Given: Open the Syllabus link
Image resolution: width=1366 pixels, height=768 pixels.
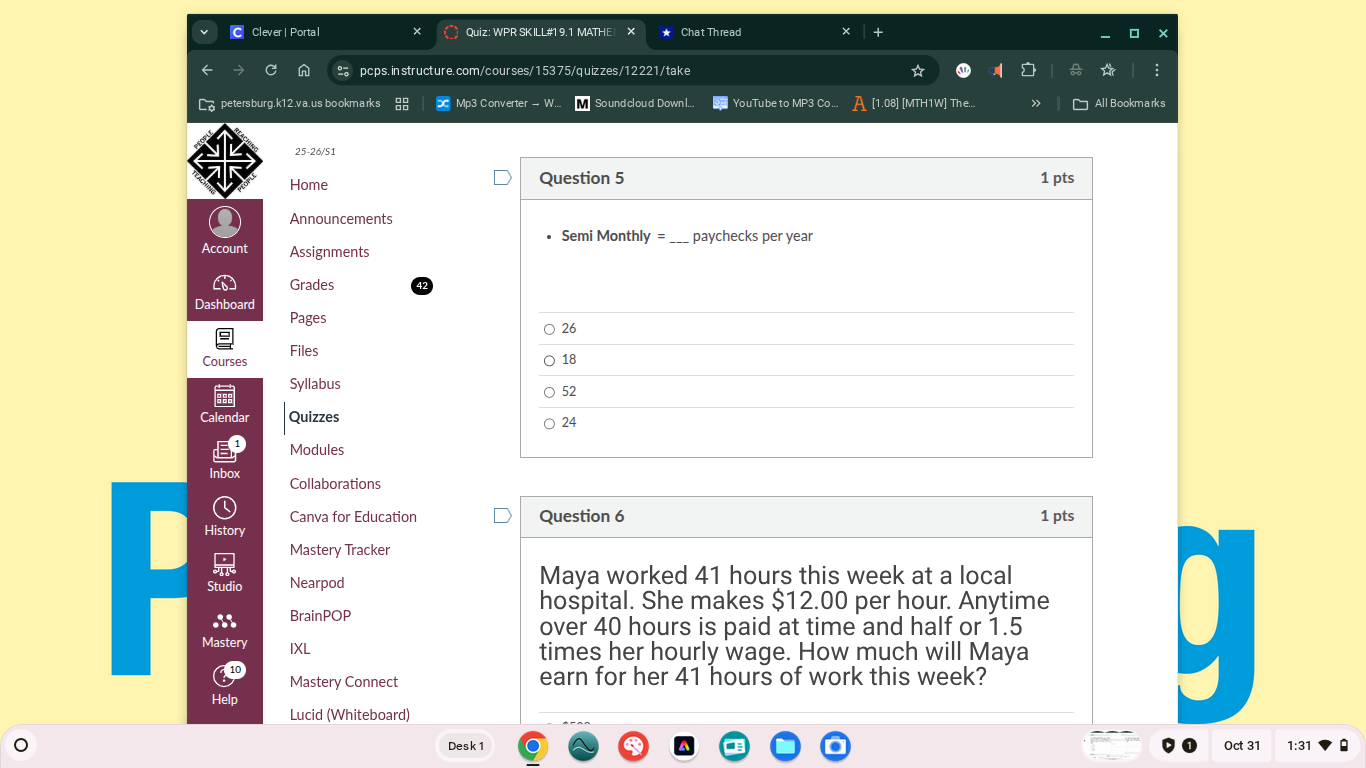Looking at the screenshot, I should pyautogui.click(x=315, y=384).
